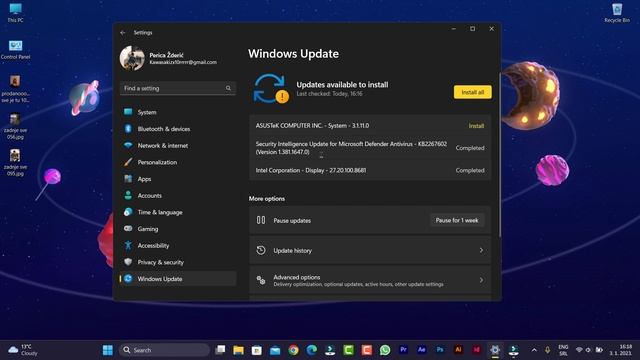Switch the ENG SRL input language
The width and height of the screenshot is (640, 360).
click(x=563, y=350)
